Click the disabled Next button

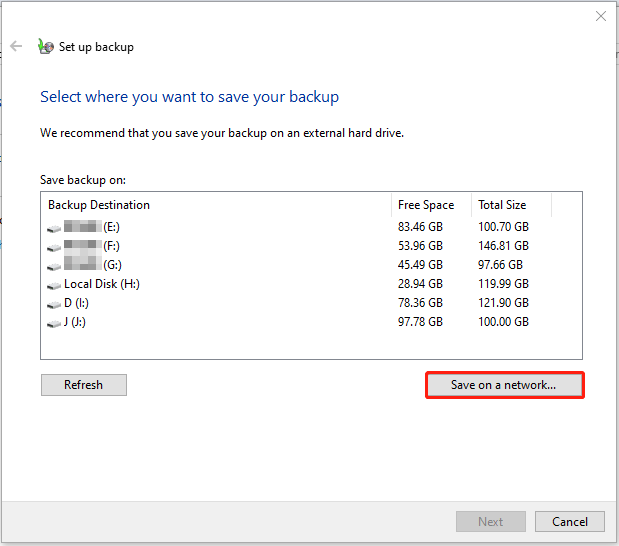click(x=491, y=522)
